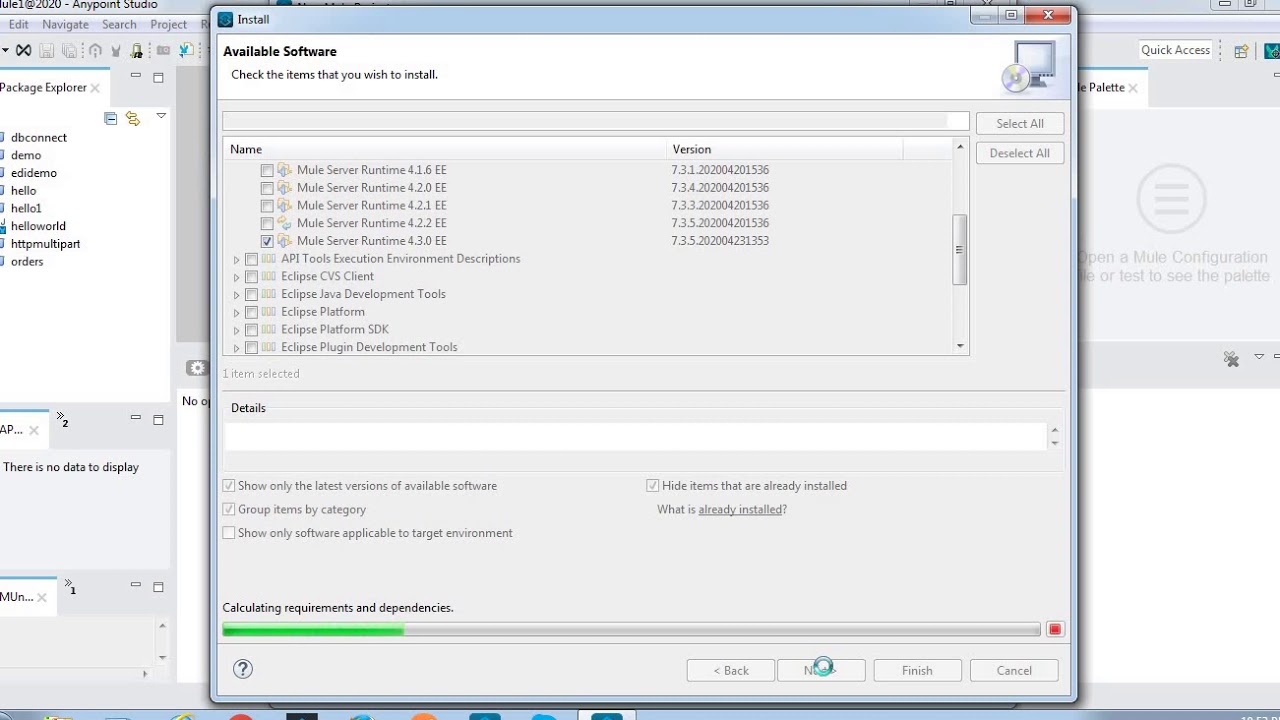Check Mule Server Runtime 4.2.0 EE

point(267,188)
